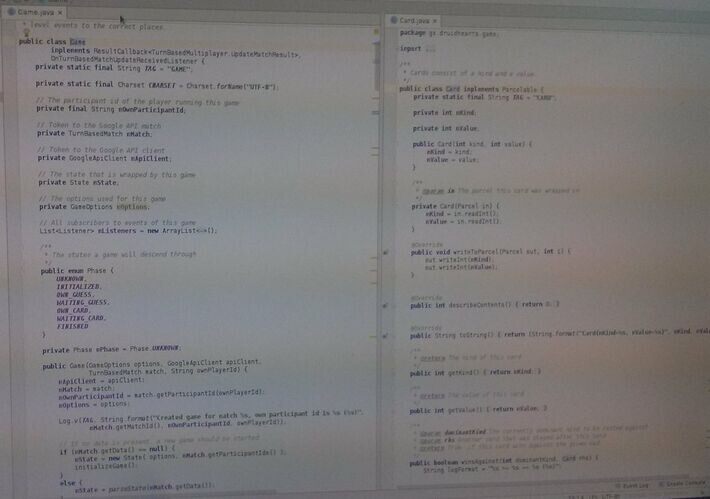Switch to the Game.java tab

pyautogui.click(x=34, y=12)
